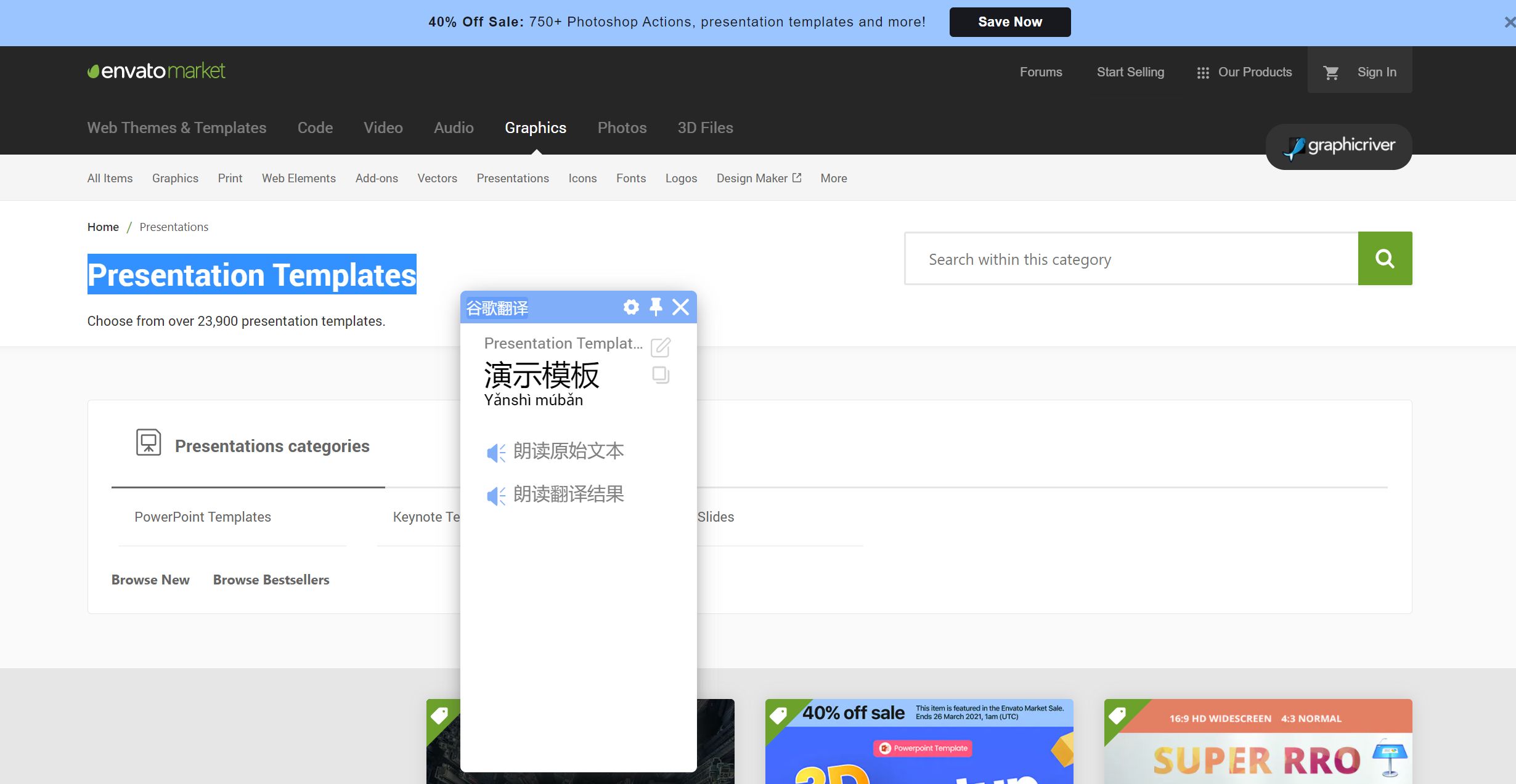The width and height of the screenshot is (1516, 784).
Task: Click the Presentation Templates heading
Action: (251, 275)
